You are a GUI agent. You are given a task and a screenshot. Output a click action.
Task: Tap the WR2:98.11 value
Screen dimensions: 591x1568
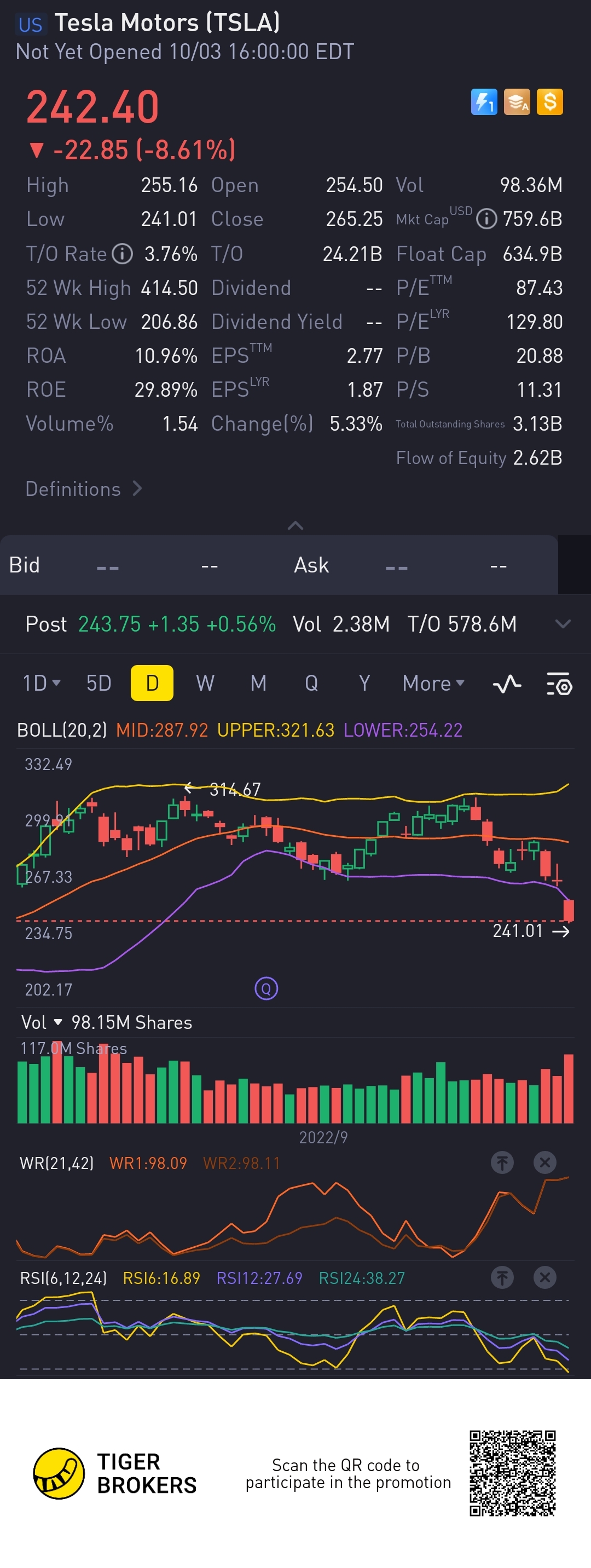[x=242, y=1163]
